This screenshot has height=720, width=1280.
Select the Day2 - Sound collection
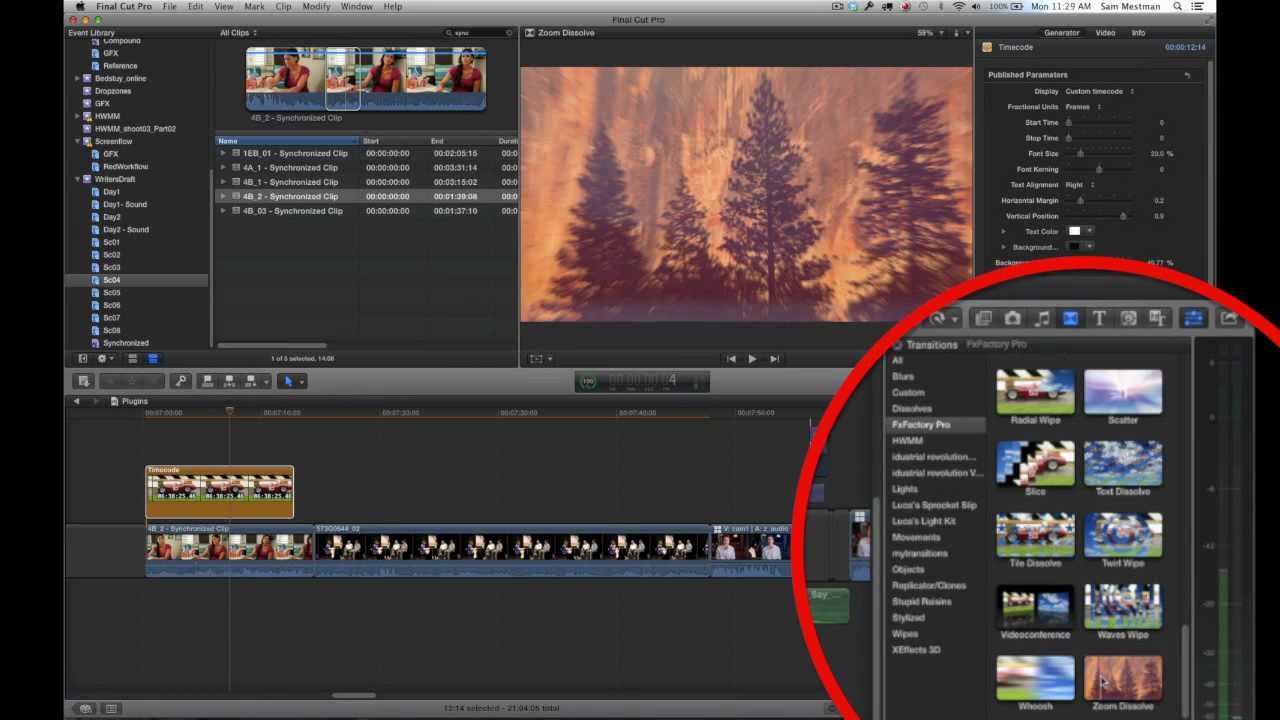[x=125, y=230]
